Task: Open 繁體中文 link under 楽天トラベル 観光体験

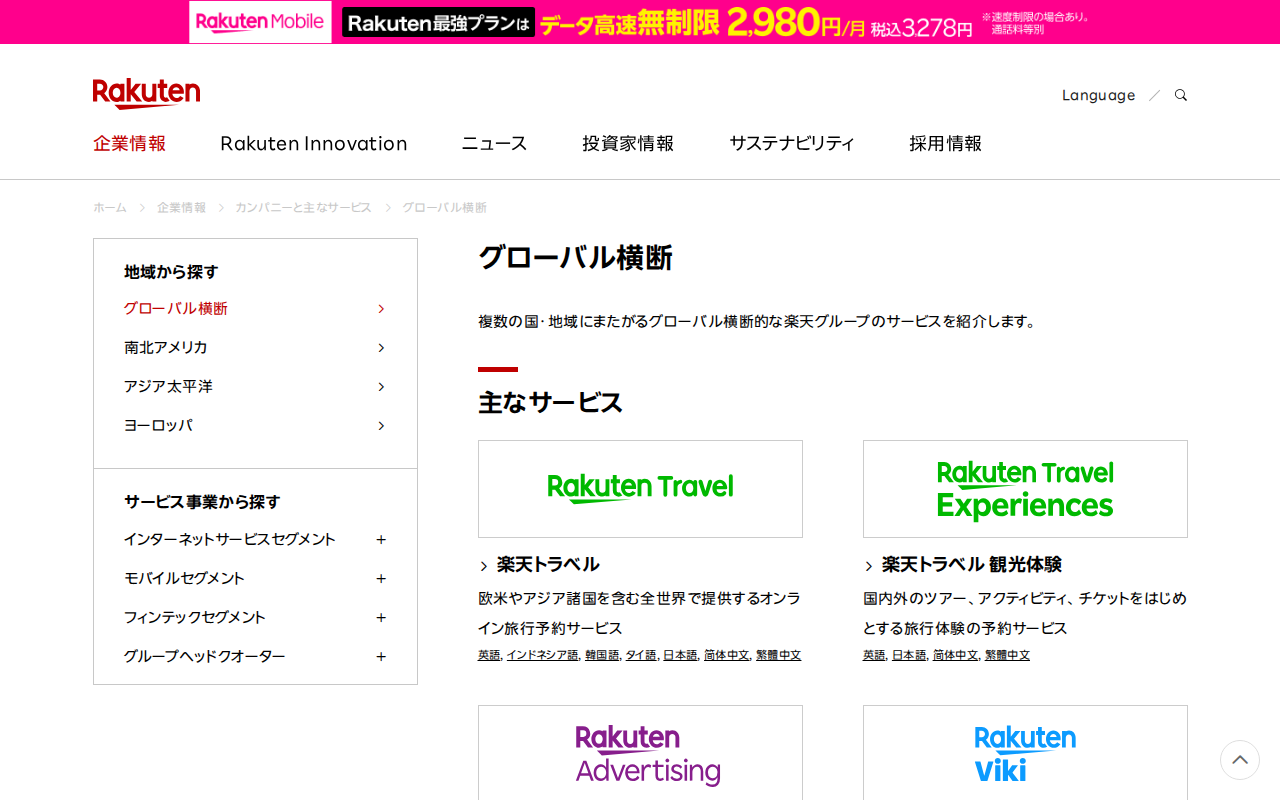Action: click(x=1007, y=655)
